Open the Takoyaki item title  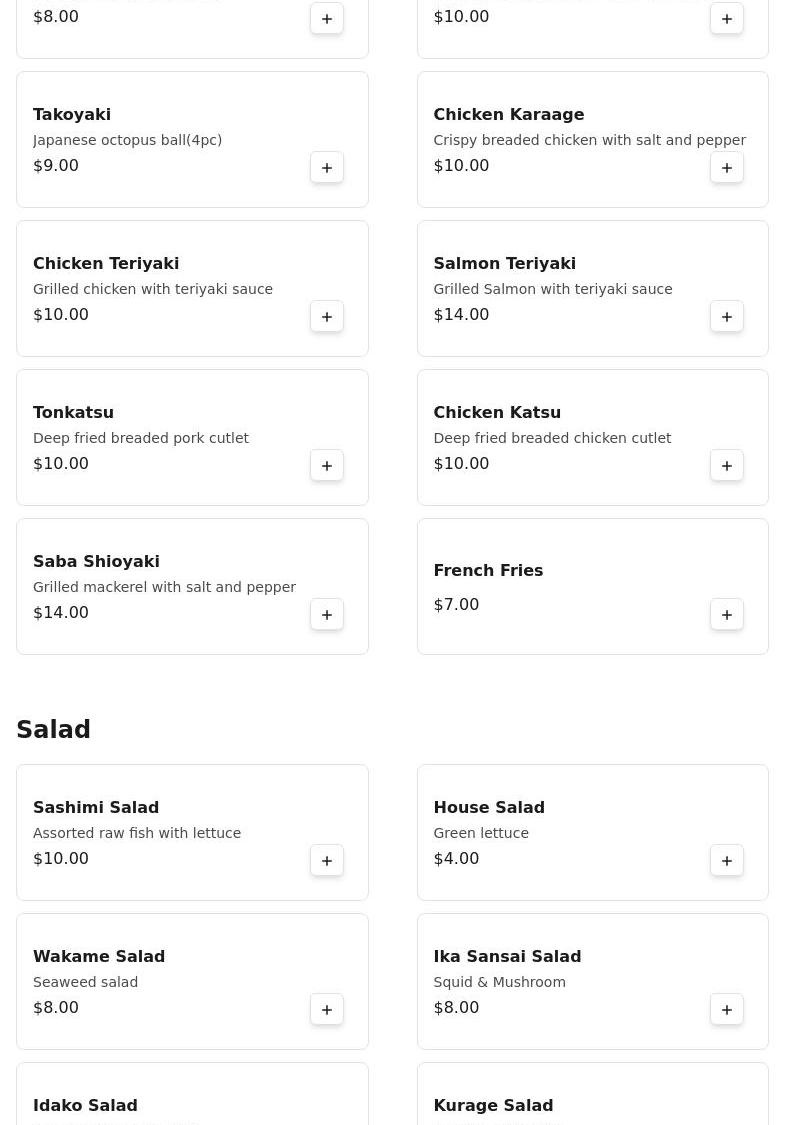pyautogui.click(x=72, y=114)
